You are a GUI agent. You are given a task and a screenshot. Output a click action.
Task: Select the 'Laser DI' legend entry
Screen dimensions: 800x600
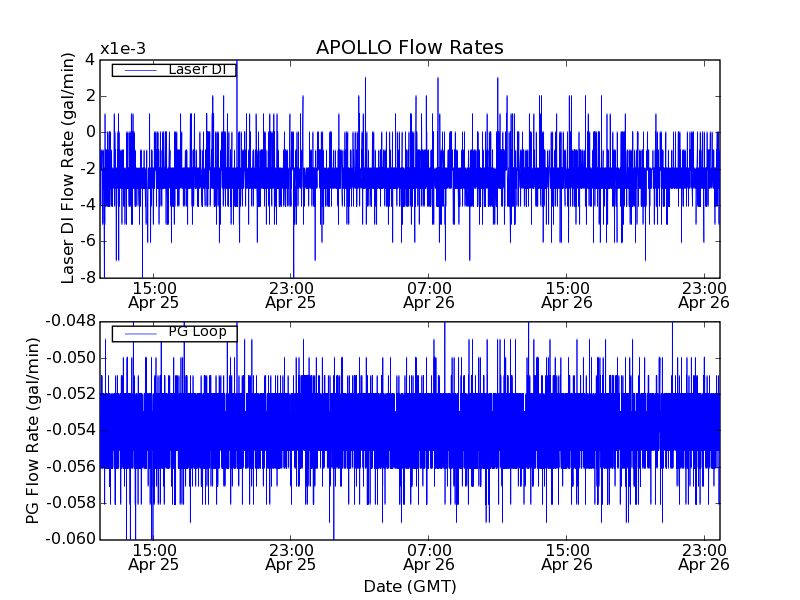pyautogui.click(x=174, y=70)
